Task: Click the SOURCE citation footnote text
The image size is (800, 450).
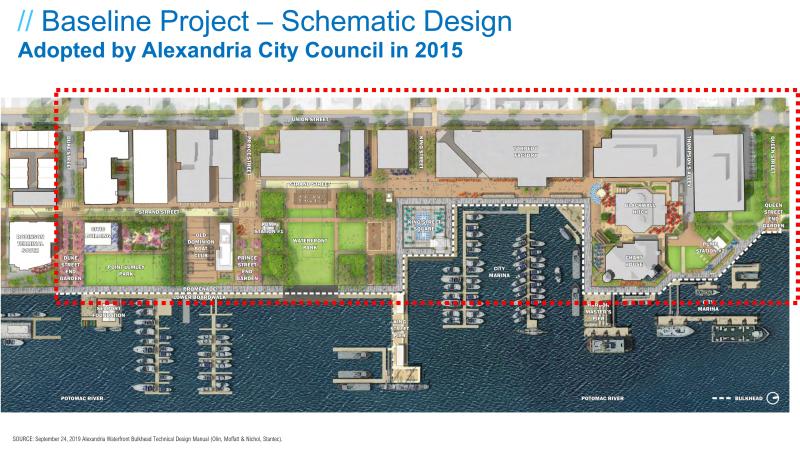Action: click(148, 438)
